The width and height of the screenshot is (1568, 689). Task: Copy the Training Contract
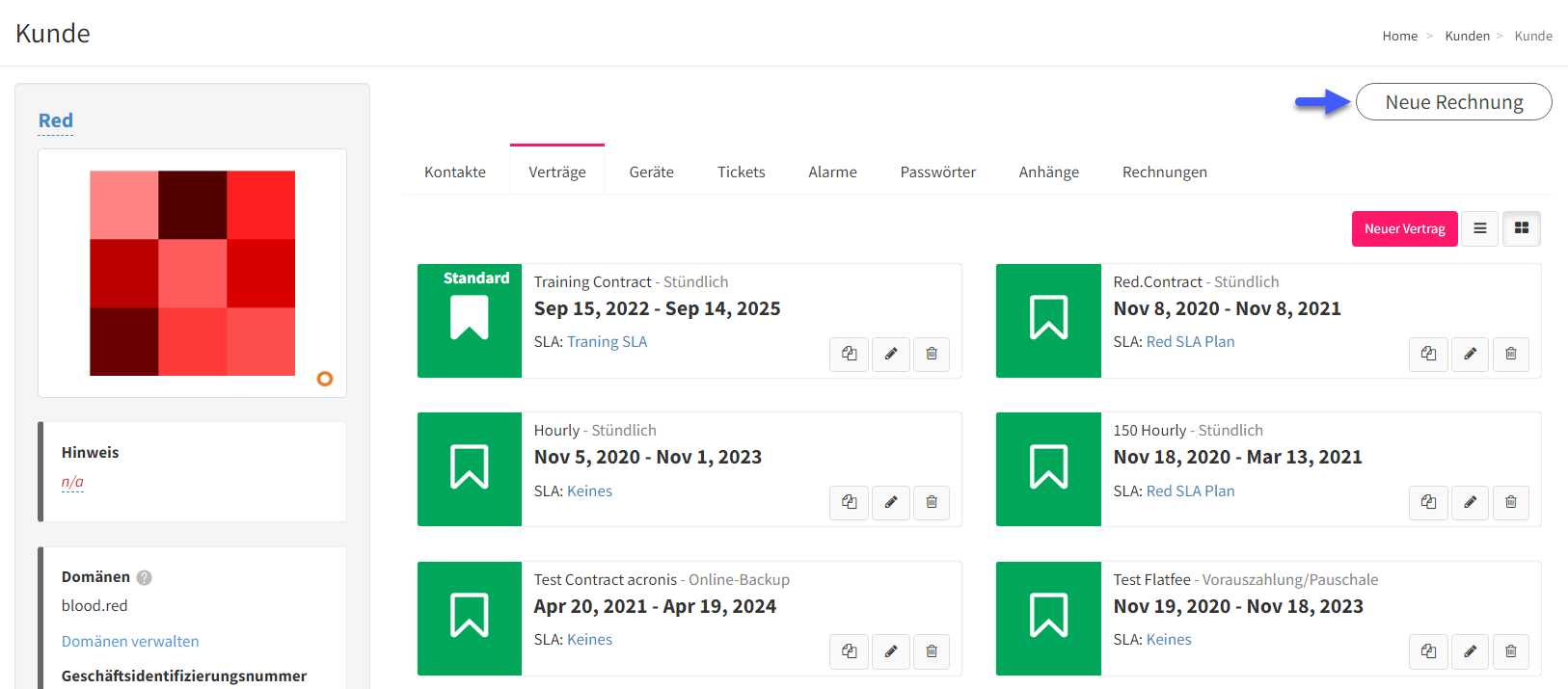point(850,354)
